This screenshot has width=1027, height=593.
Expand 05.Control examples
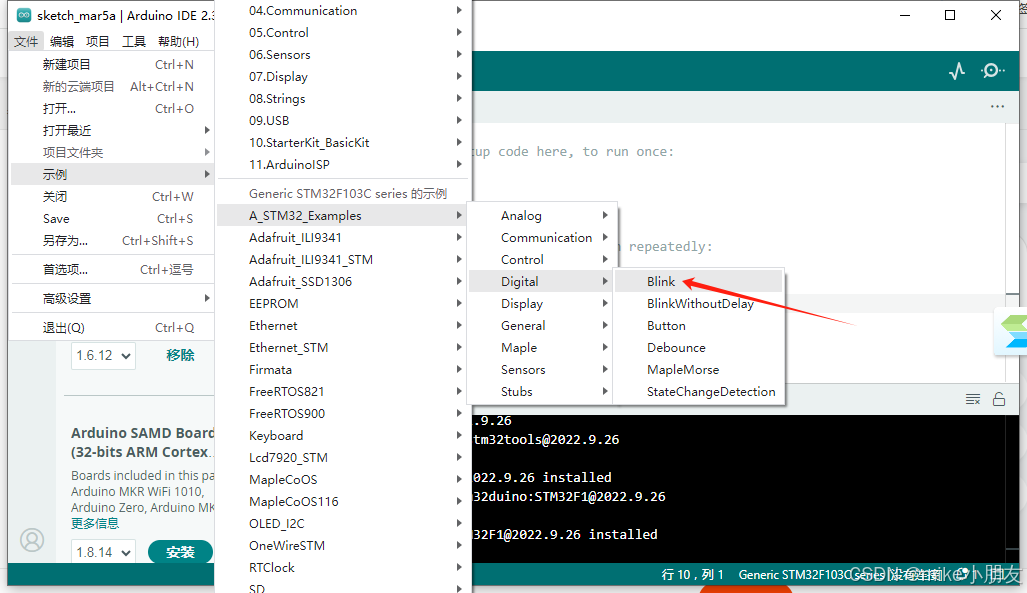(x=343, y=33)
